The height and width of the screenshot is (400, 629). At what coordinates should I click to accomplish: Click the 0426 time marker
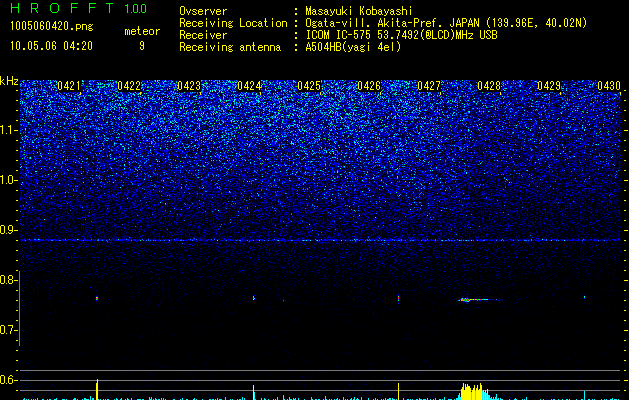point(369,86)
